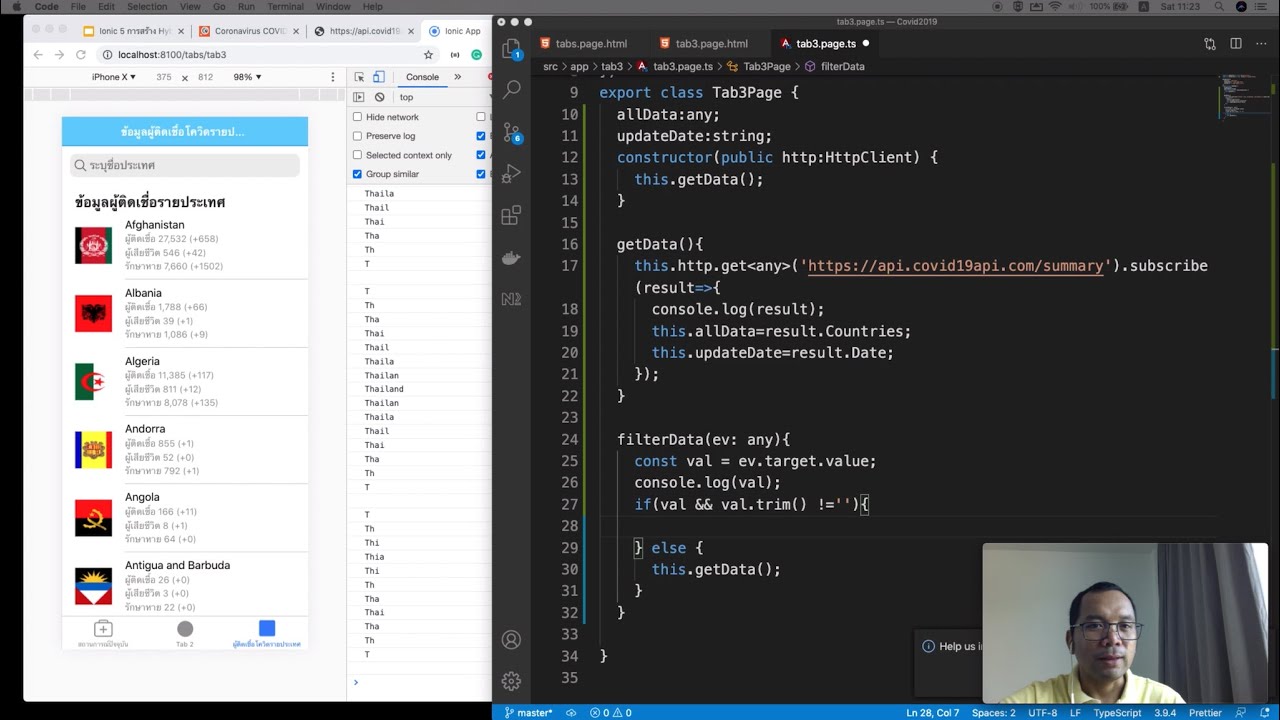Viewport: 1280px width, 720px height.
Task: Split the editor to the right
Action: point(1236,44)
